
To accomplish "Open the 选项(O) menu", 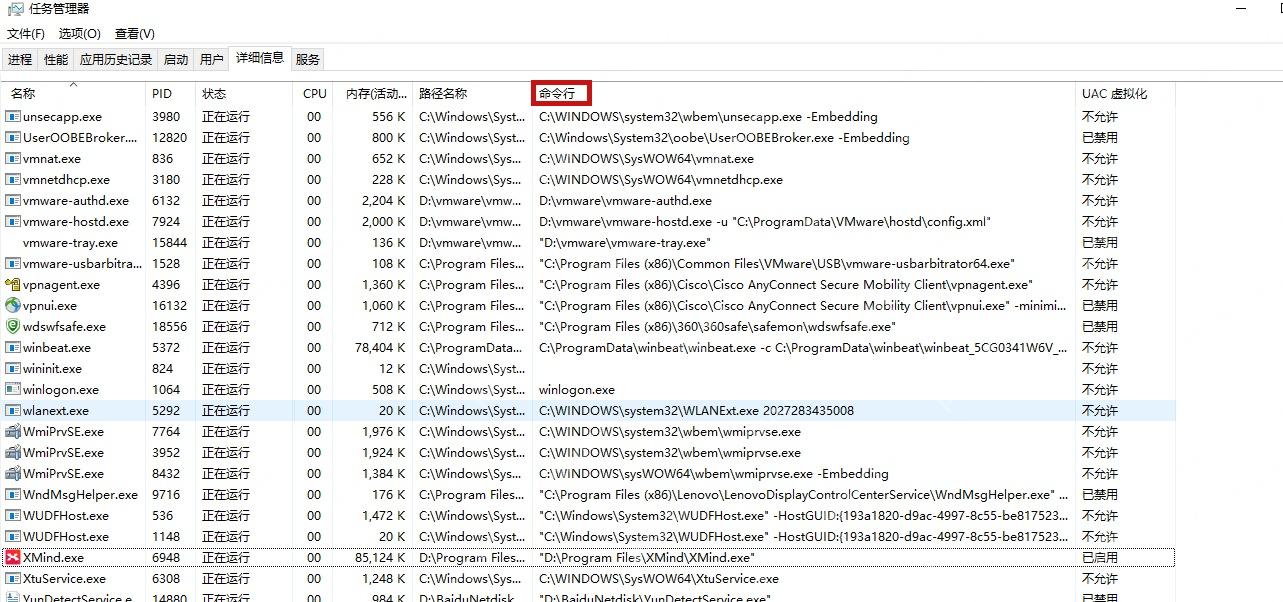I will 80,34.
